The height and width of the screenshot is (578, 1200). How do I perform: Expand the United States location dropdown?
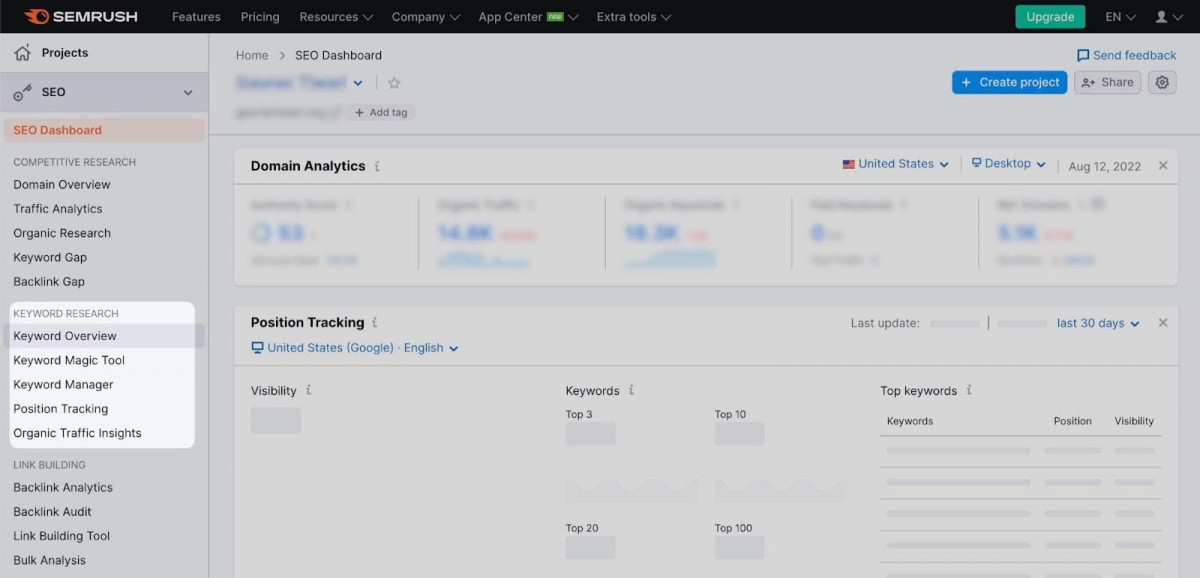tap(895, 163)
